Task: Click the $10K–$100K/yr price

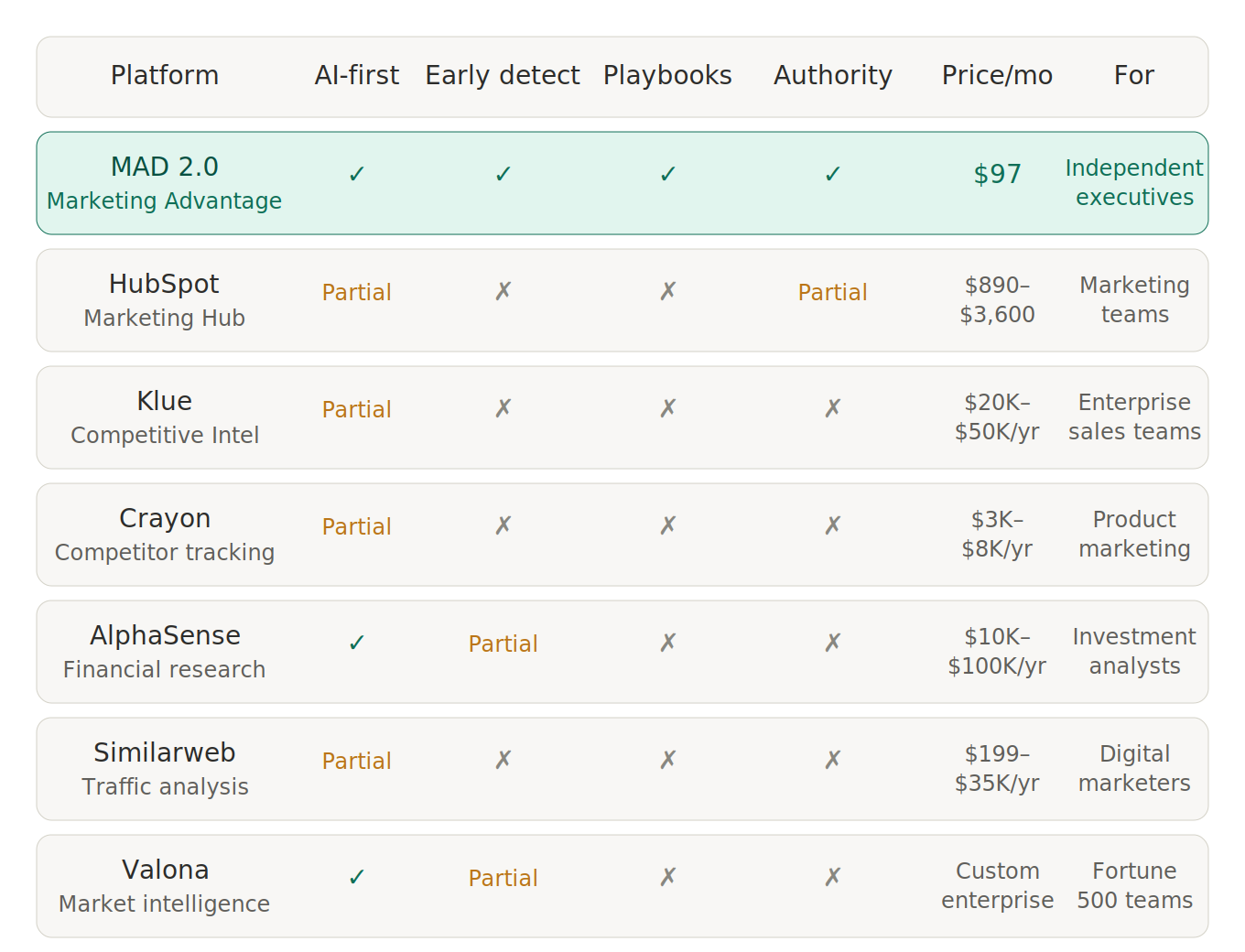Action: tap(997, 651)
